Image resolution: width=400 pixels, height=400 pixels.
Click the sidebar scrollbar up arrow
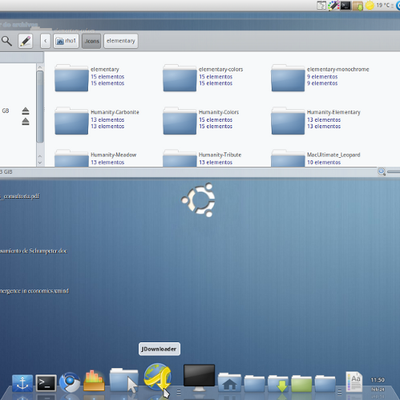pos(40,67)
